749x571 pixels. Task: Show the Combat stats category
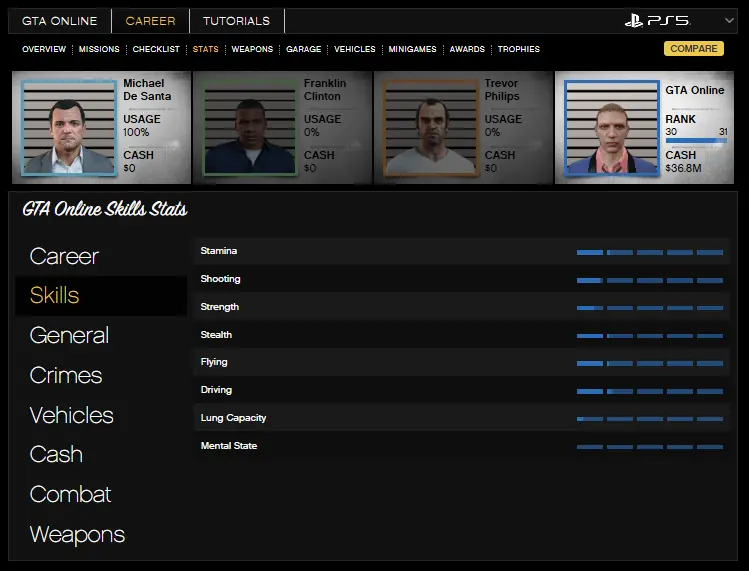pos(70,495)
